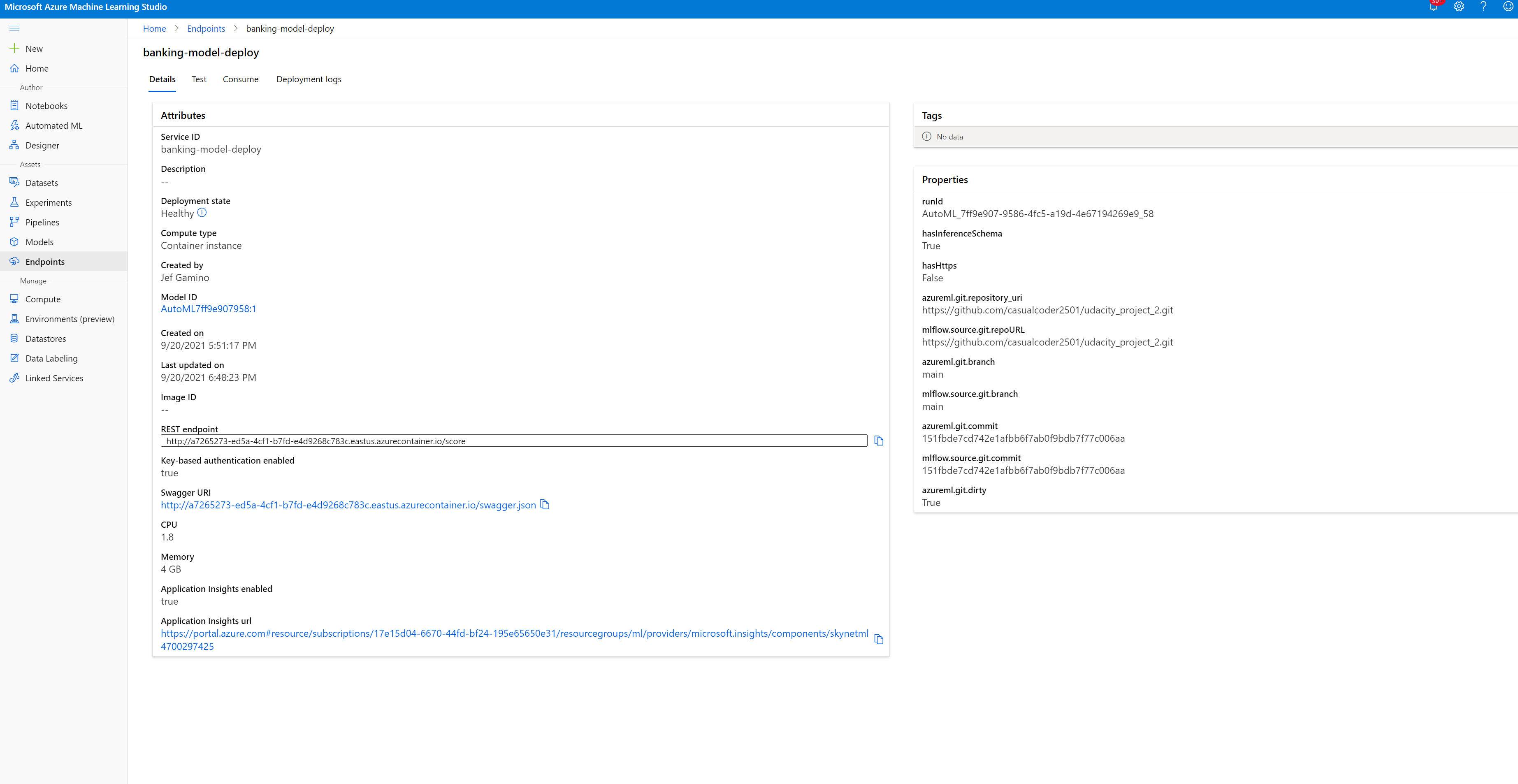
Task: Open the Consume tab
Action: click(240, 79)
